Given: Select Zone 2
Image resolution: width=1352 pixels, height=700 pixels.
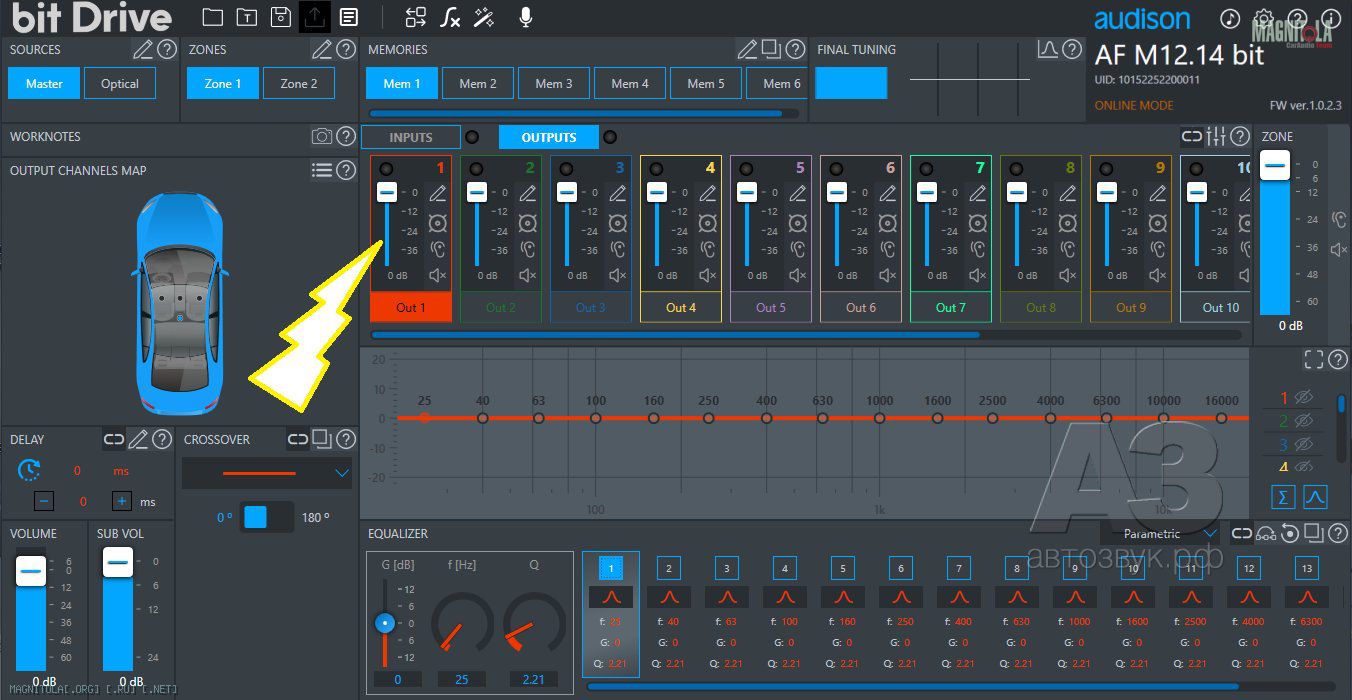Looking at the screenshot, I should click(299, 83).
